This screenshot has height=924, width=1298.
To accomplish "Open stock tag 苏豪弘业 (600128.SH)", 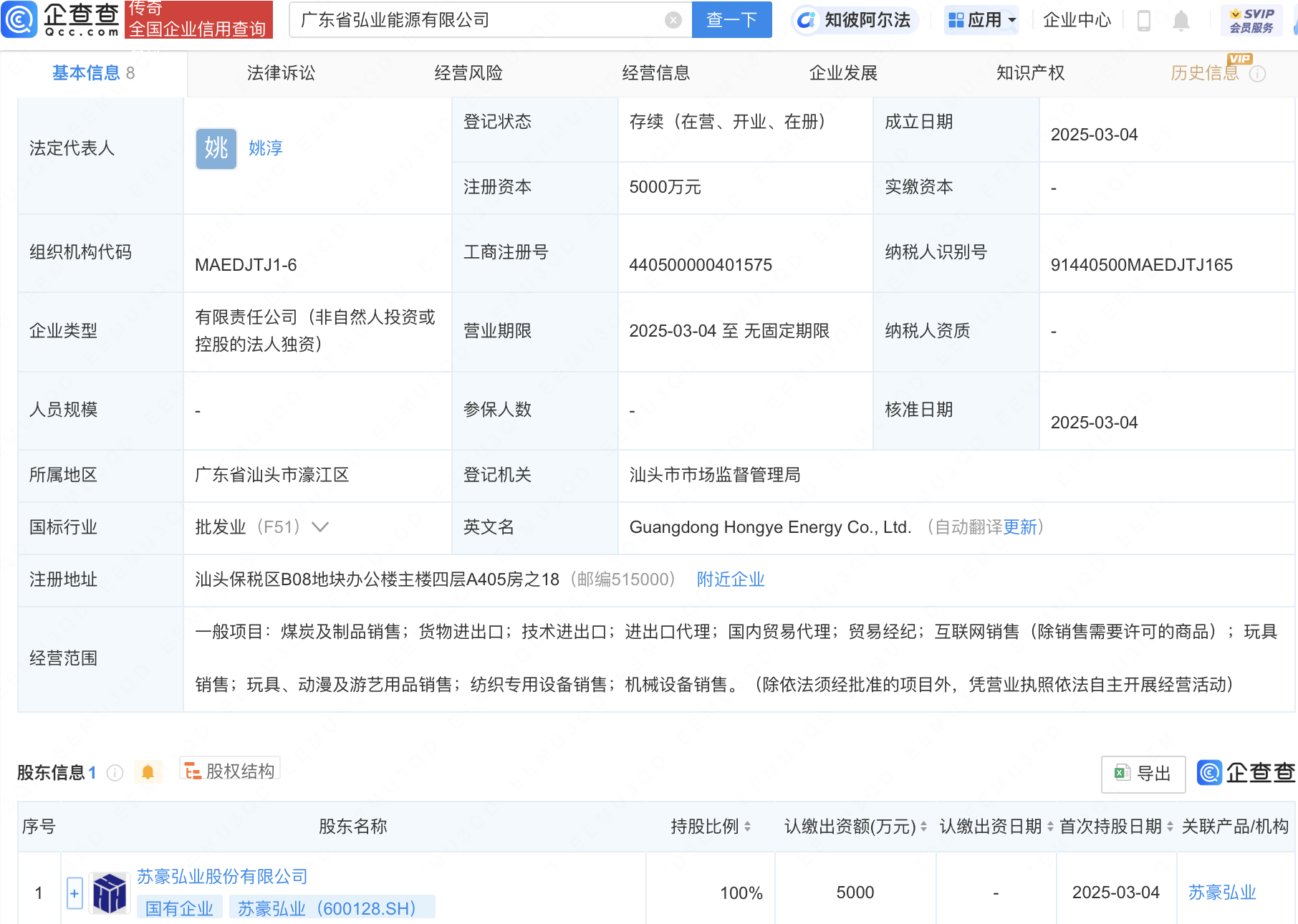I will tap(332, 909).
